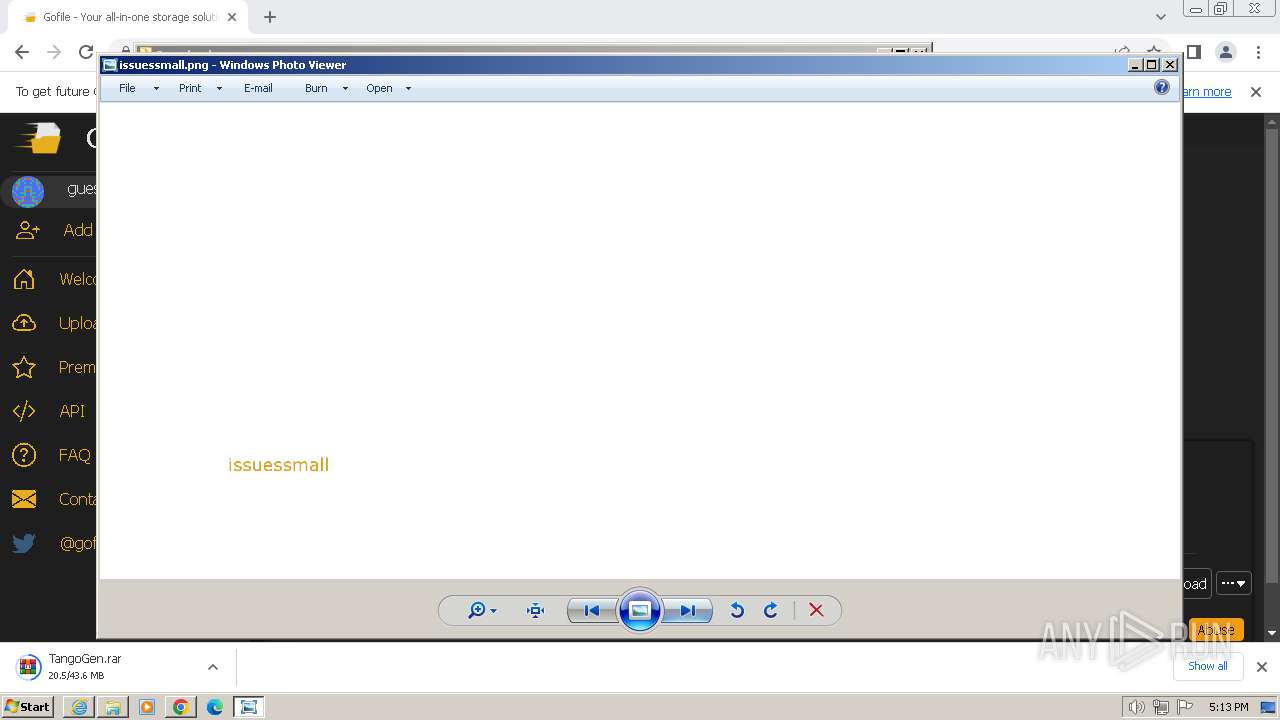This screenshot has width=1280, height=720.
Task: Click the issuessmall text in the image
Action: (278, 465)
